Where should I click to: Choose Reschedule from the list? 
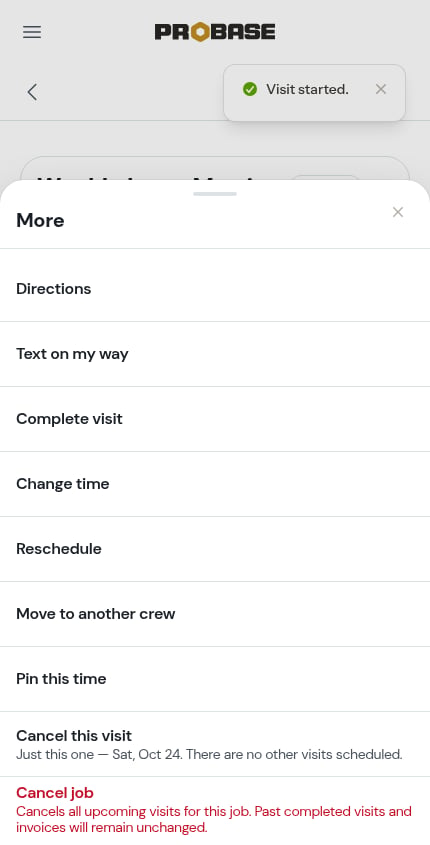(215, 549)
